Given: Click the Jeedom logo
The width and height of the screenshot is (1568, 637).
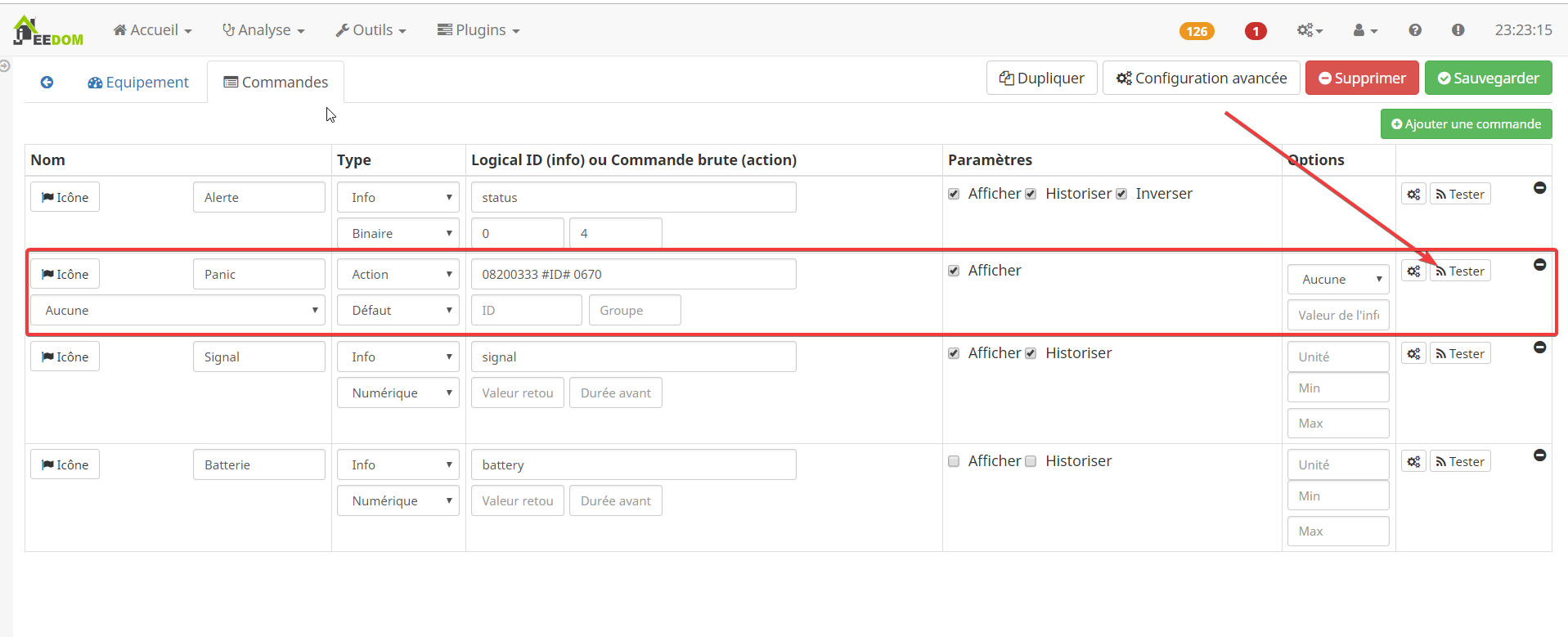Looking at the screenshot, I should pyautogui.click(x=48, y=30).
